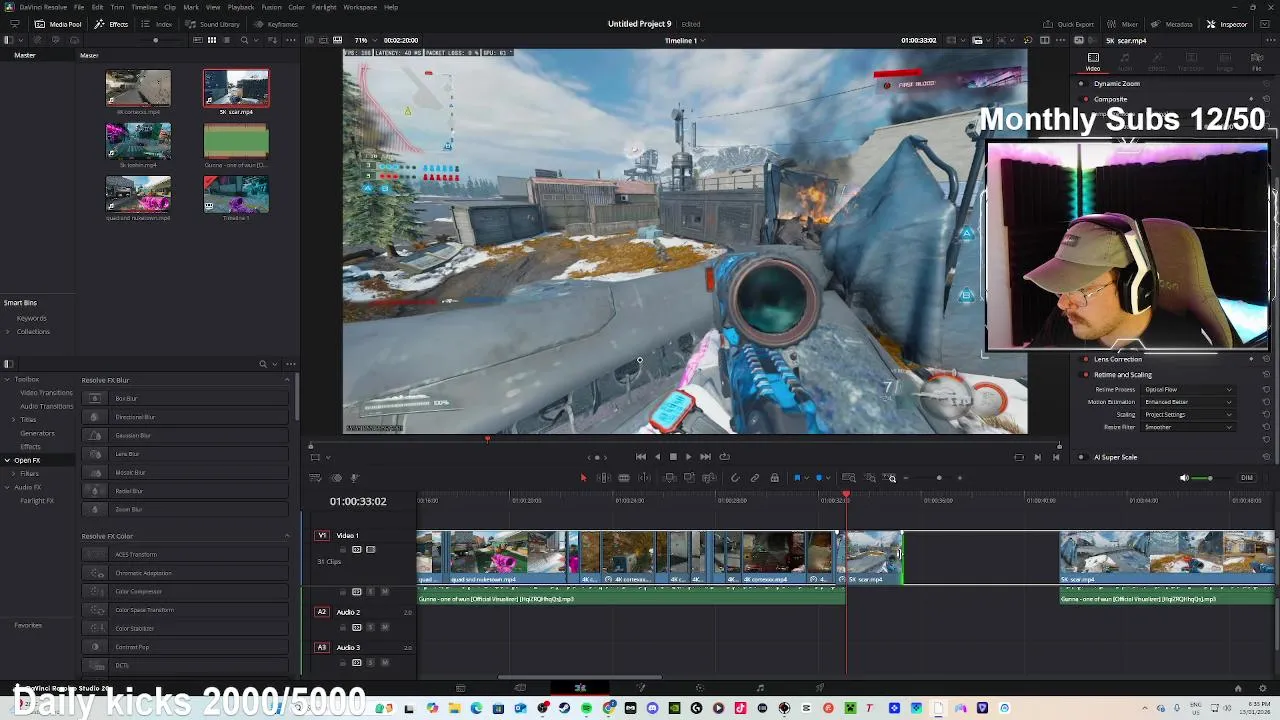Open the Media Pool panel
The width and height of the screenshot is (1280, 720).
[x=58, y=24]
